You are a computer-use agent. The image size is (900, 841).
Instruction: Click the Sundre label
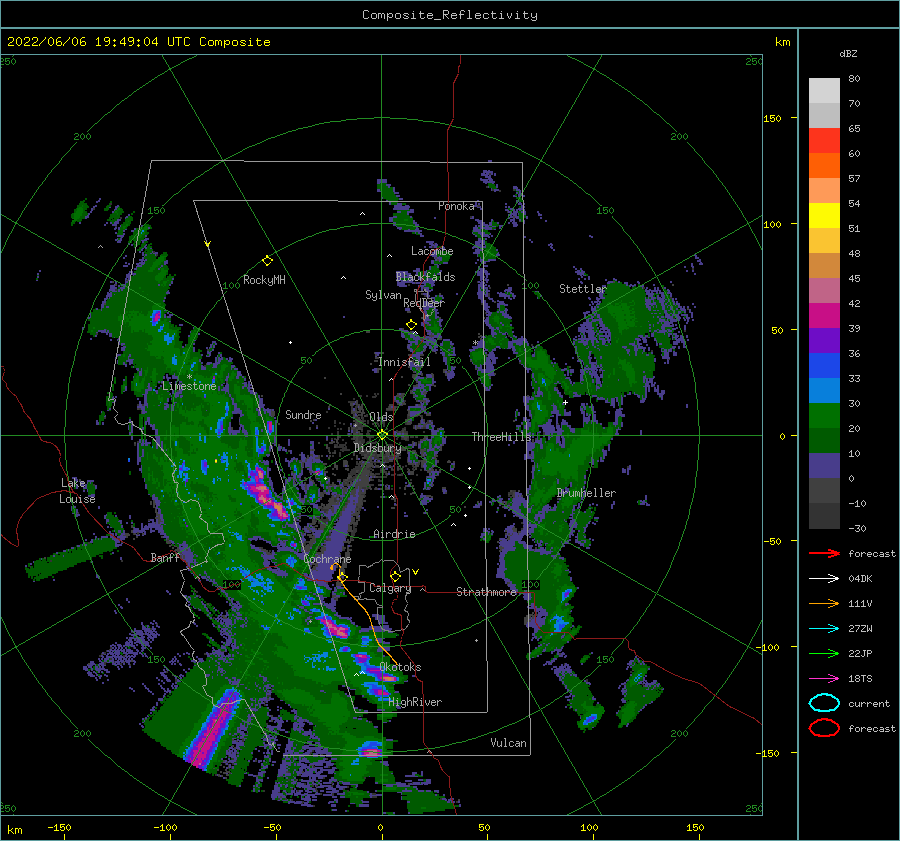click(x=303, y=414)
